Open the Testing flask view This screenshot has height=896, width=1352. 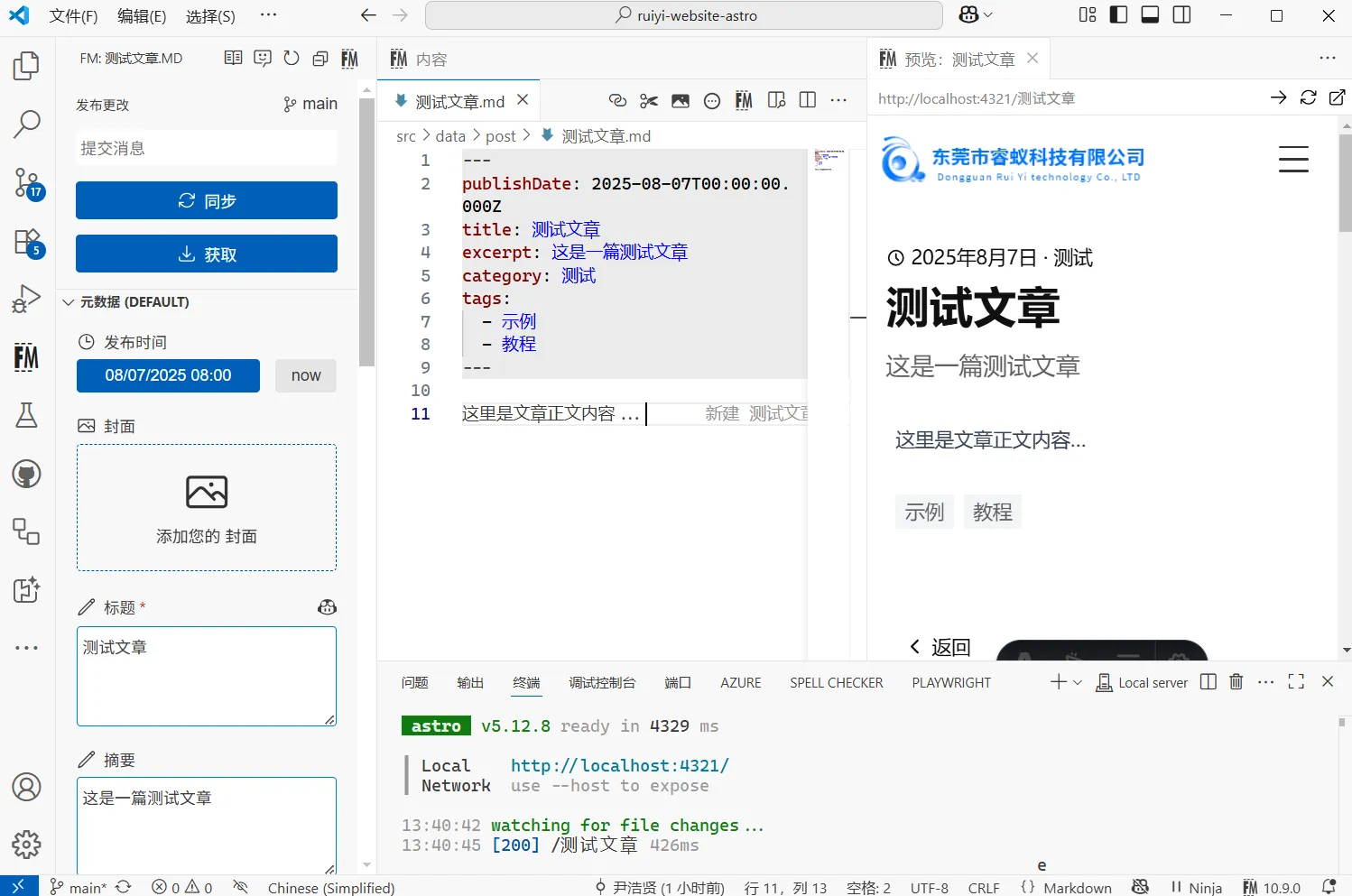click(27, 415)
